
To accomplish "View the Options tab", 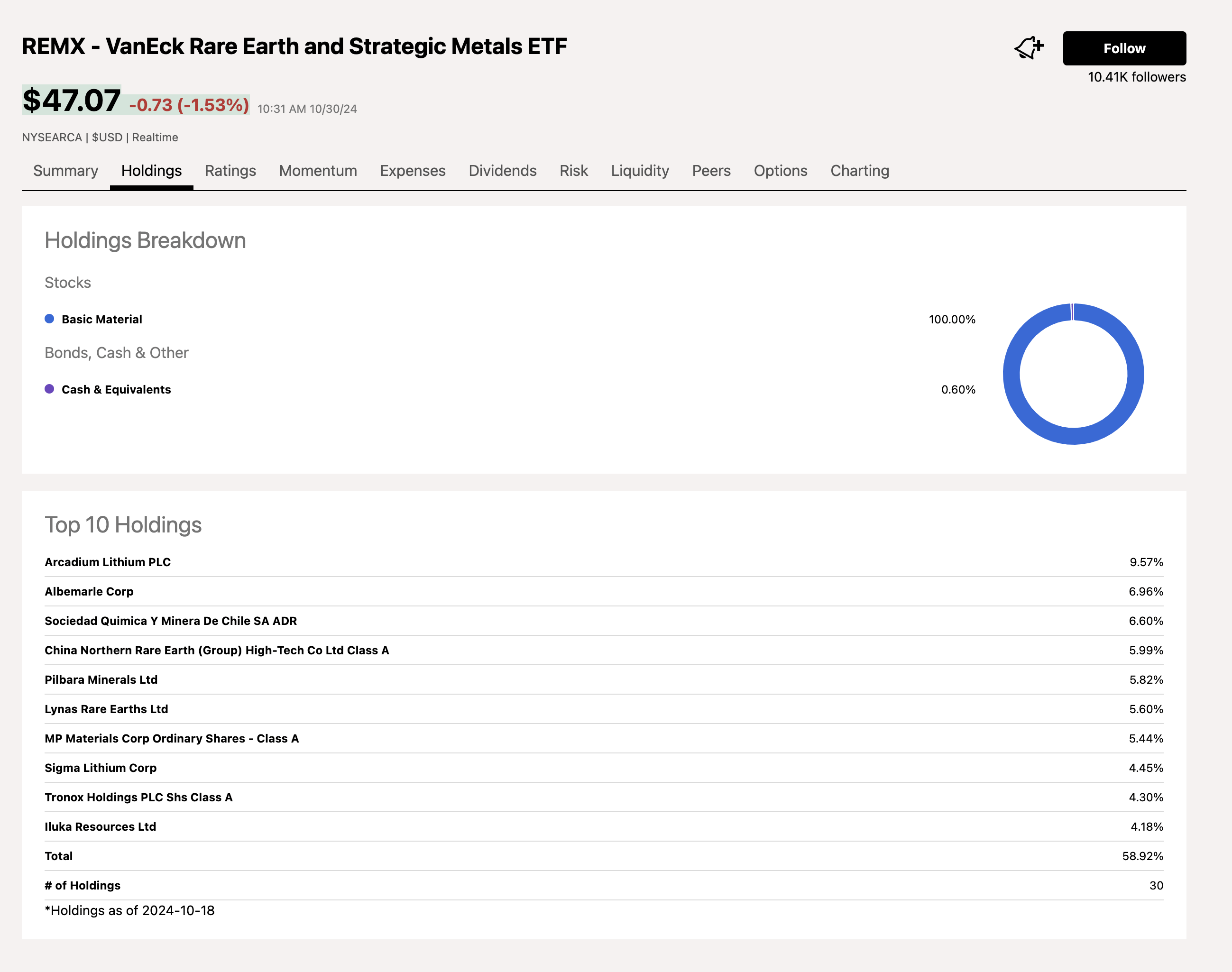I will [x=780, y=170].
